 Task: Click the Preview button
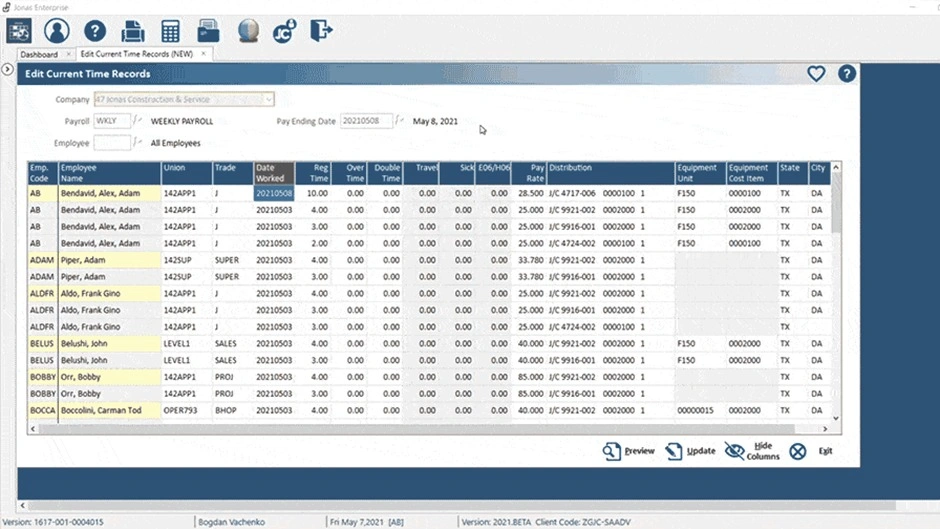[629, 451]
